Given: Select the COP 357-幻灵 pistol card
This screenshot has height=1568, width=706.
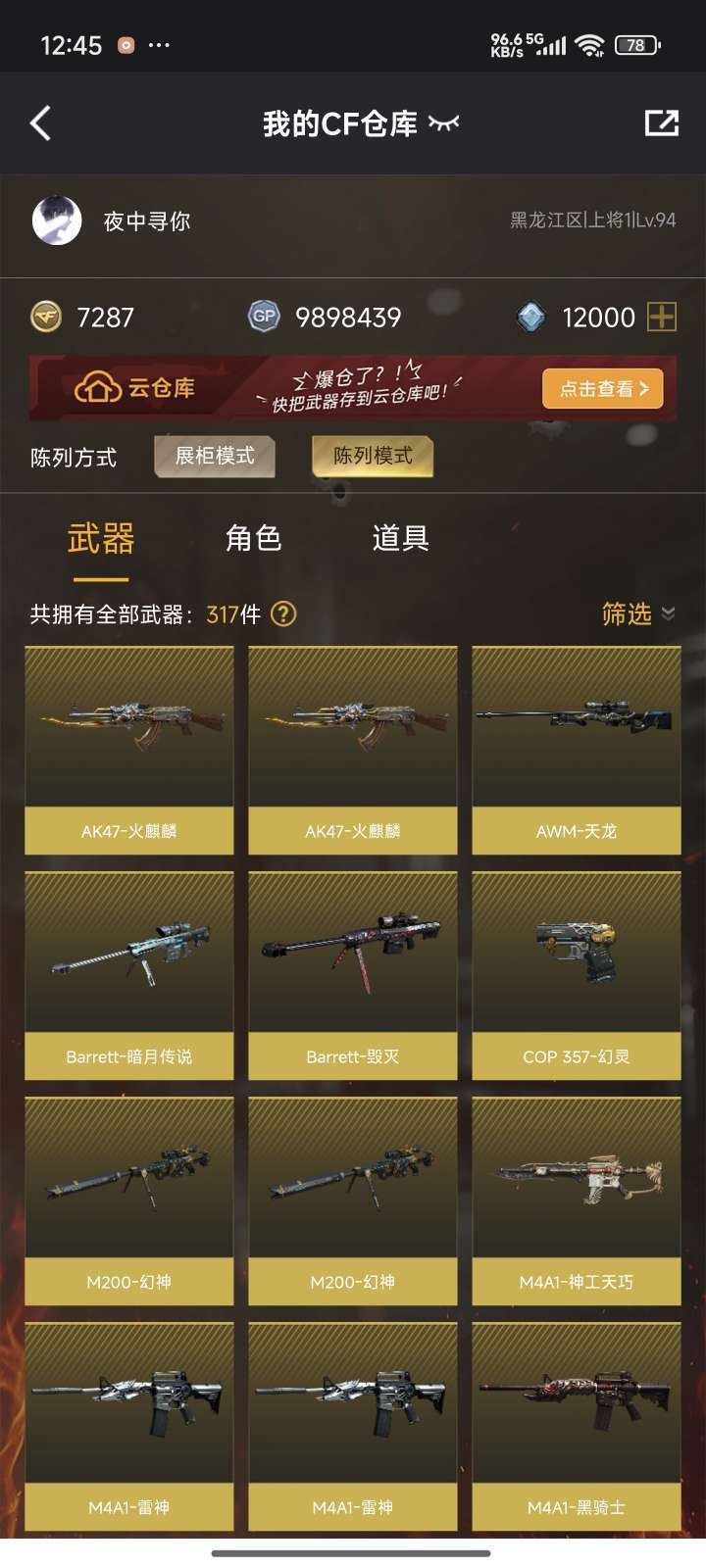Looking at the screenshot, I should tap(577, 976).
